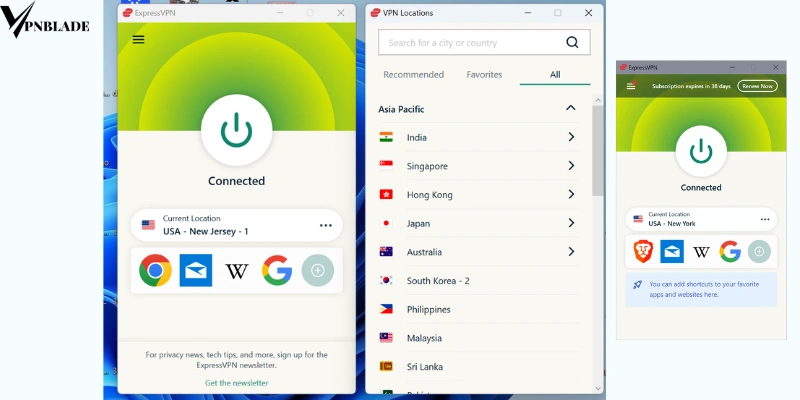Click the Philippines flag icon
This screenshot has height=400, width=800.
386,309
